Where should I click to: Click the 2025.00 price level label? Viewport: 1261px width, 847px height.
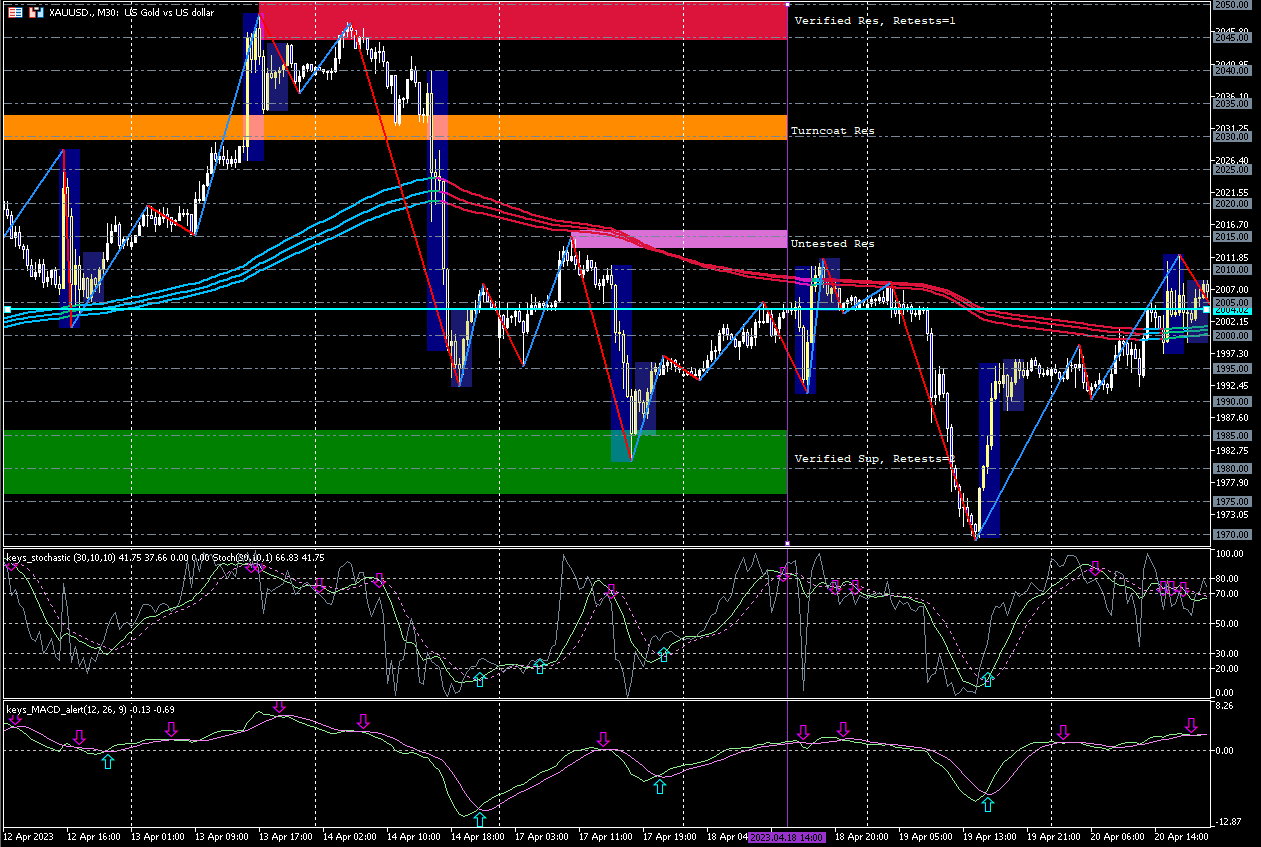1234,170
